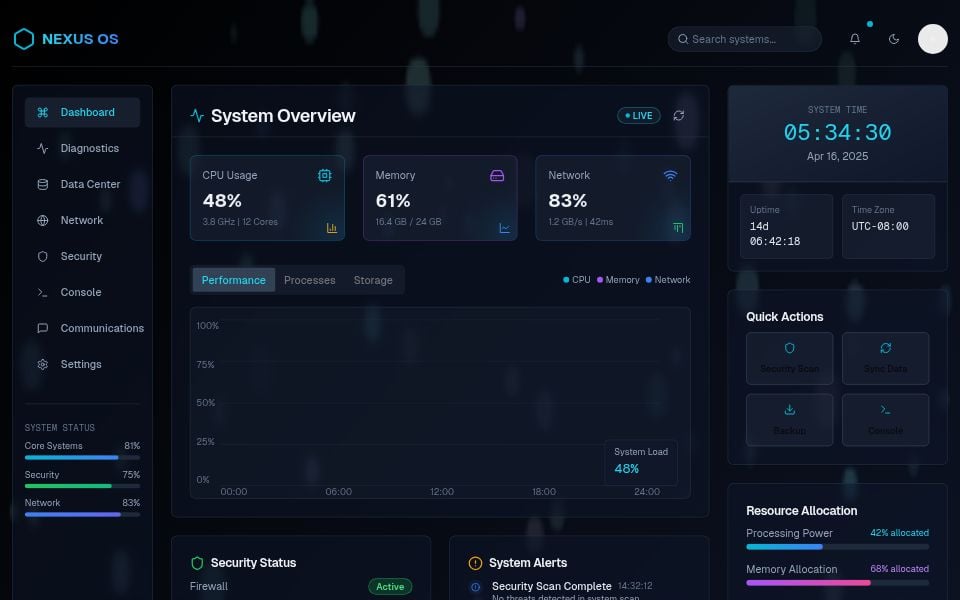Viewport: 960px width, 600px height.
Task: Switch to the Storage tab
Action: 373,280
